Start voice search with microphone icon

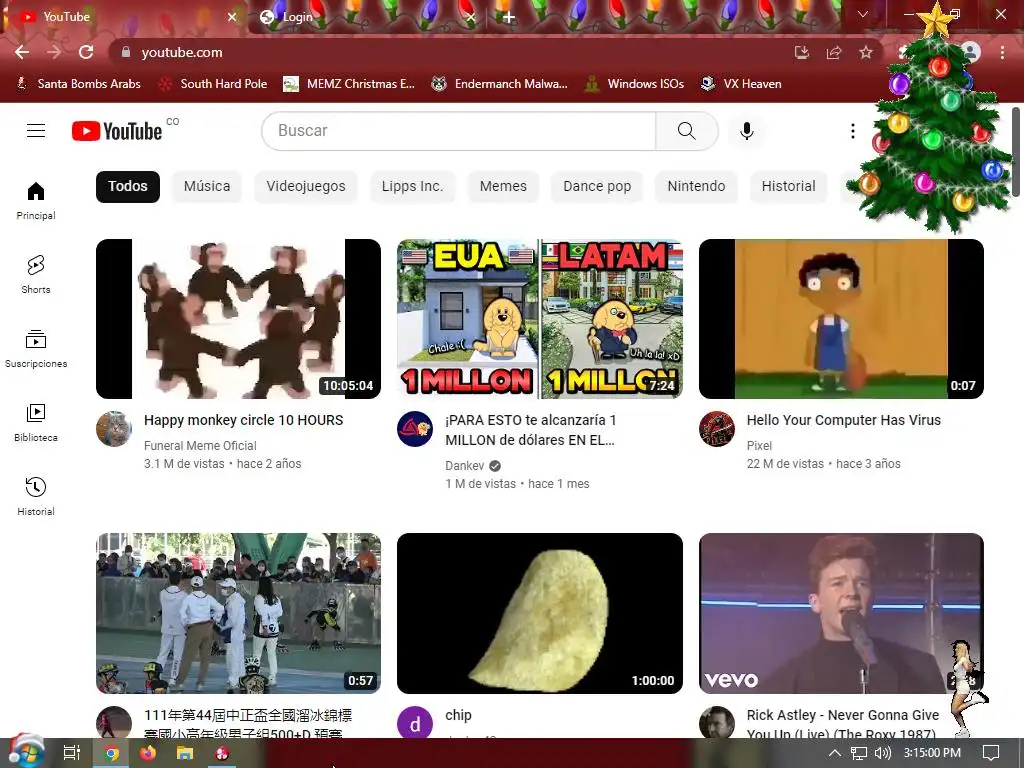(746, 131)
